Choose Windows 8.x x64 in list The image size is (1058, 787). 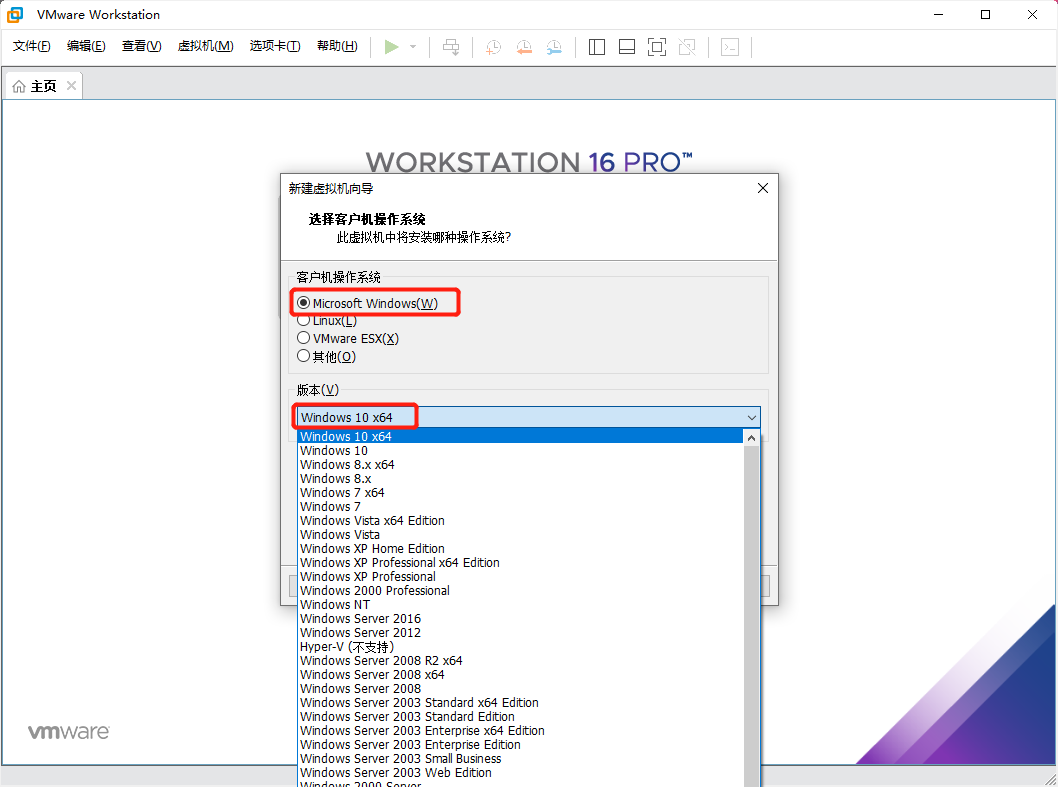click(520, 465)
